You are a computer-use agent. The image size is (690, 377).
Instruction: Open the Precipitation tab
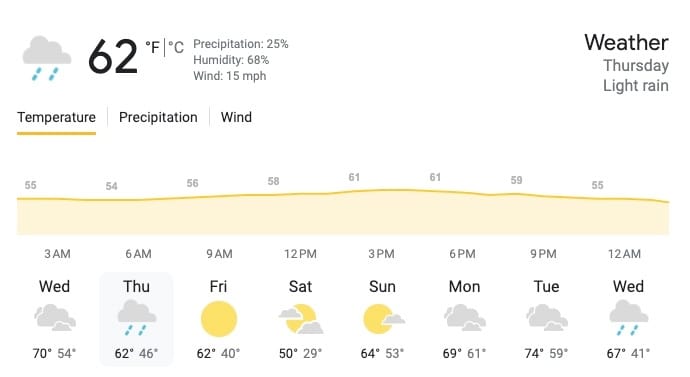coord(158,117)
